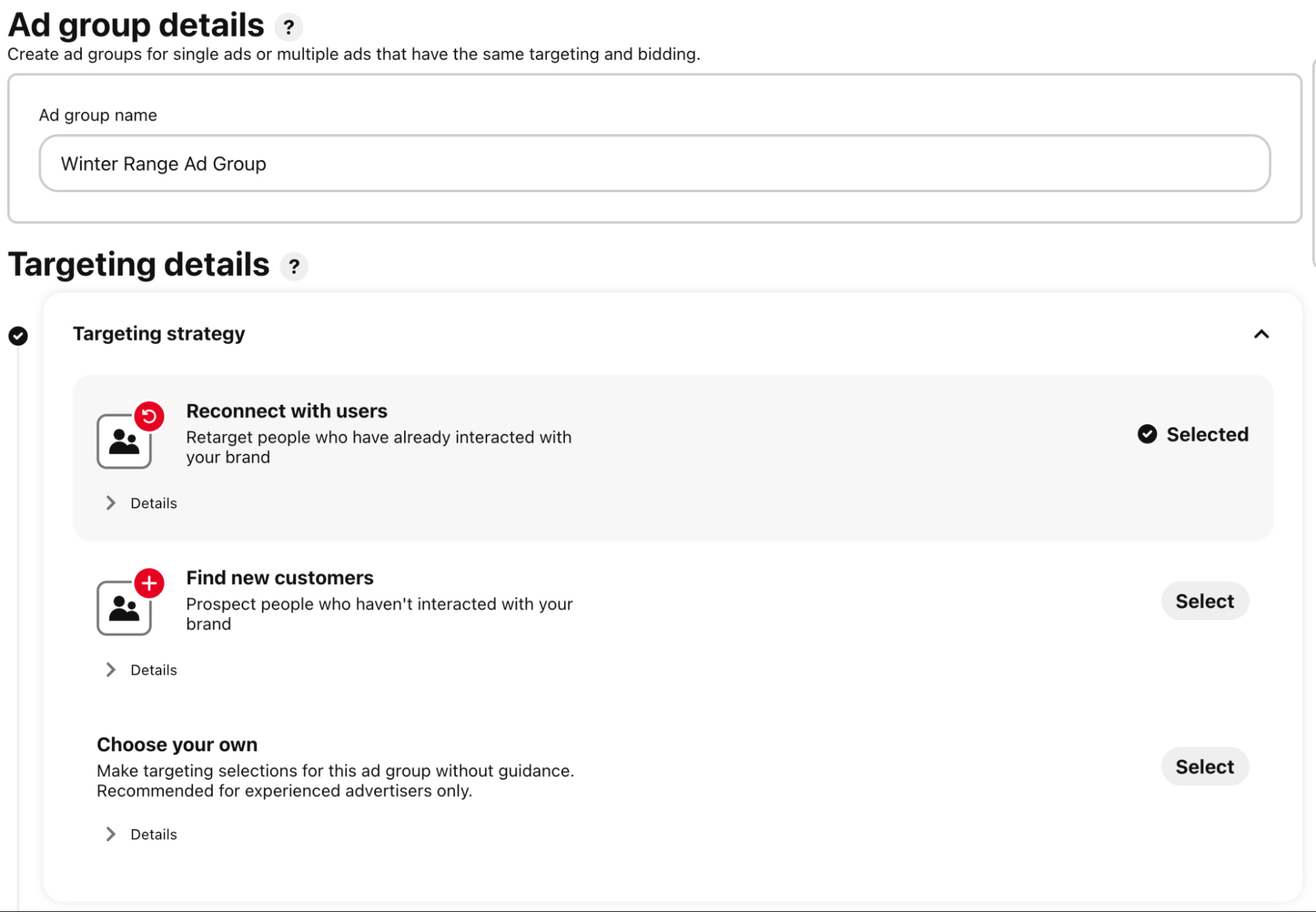Click the Find new customers heading
The width and height of the screenshot is (1316, 912).
tap(280, 577)
